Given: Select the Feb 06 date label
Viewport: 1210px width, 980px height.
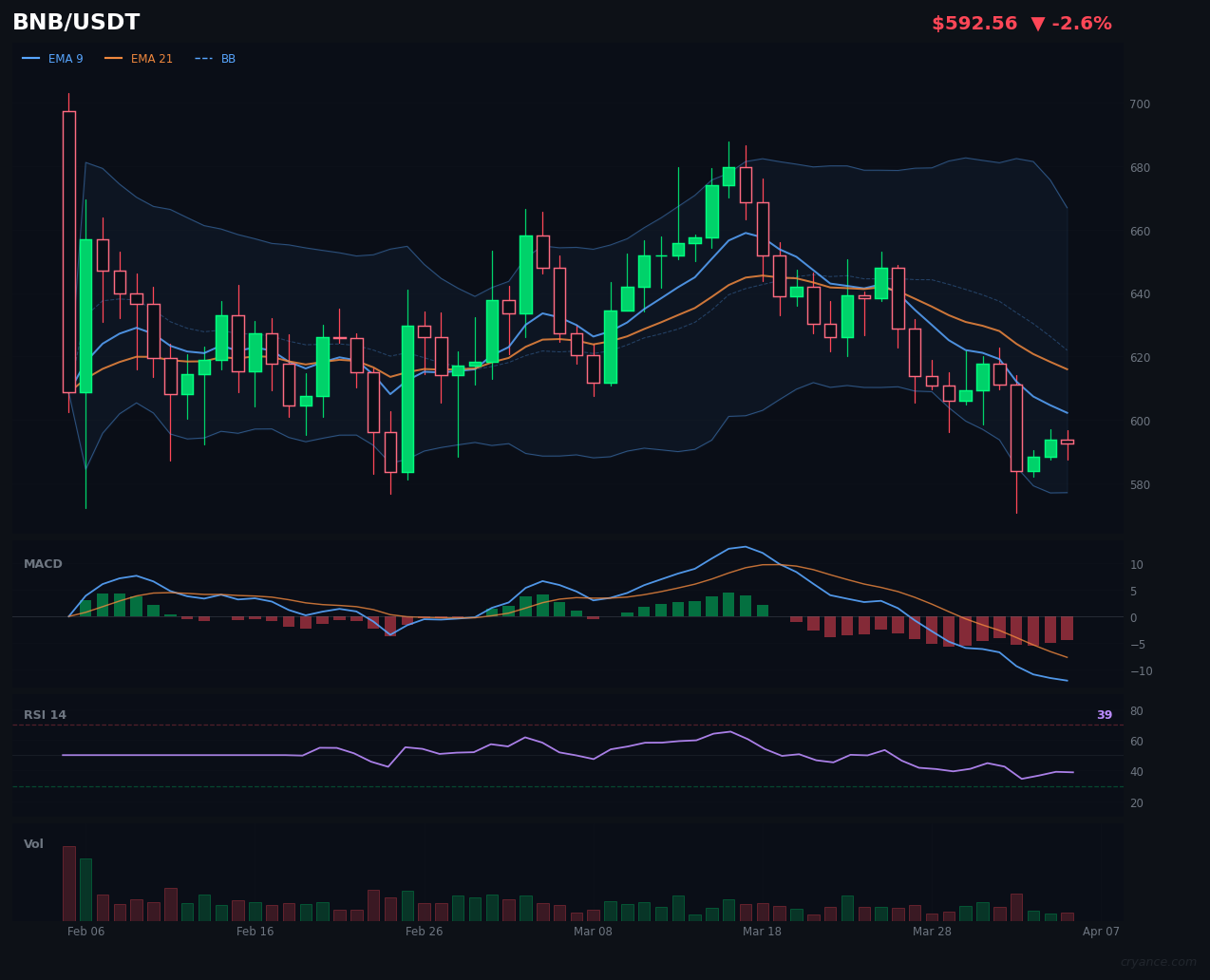Looking at the screenshot, I should coord(85,932).
